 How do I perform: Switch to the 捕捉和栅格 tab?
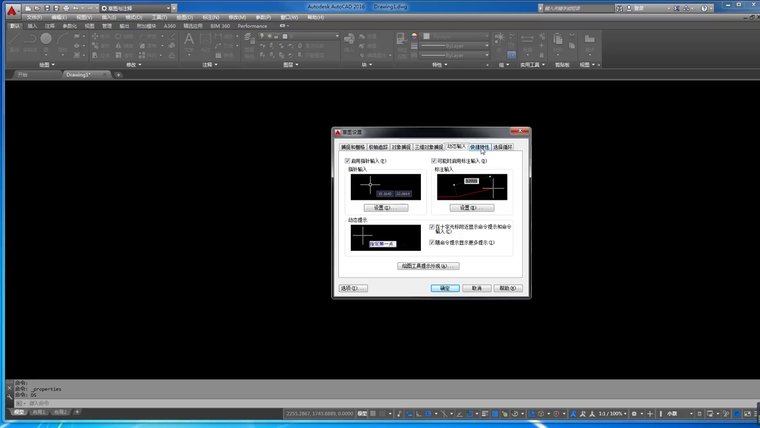coord(352,147)
